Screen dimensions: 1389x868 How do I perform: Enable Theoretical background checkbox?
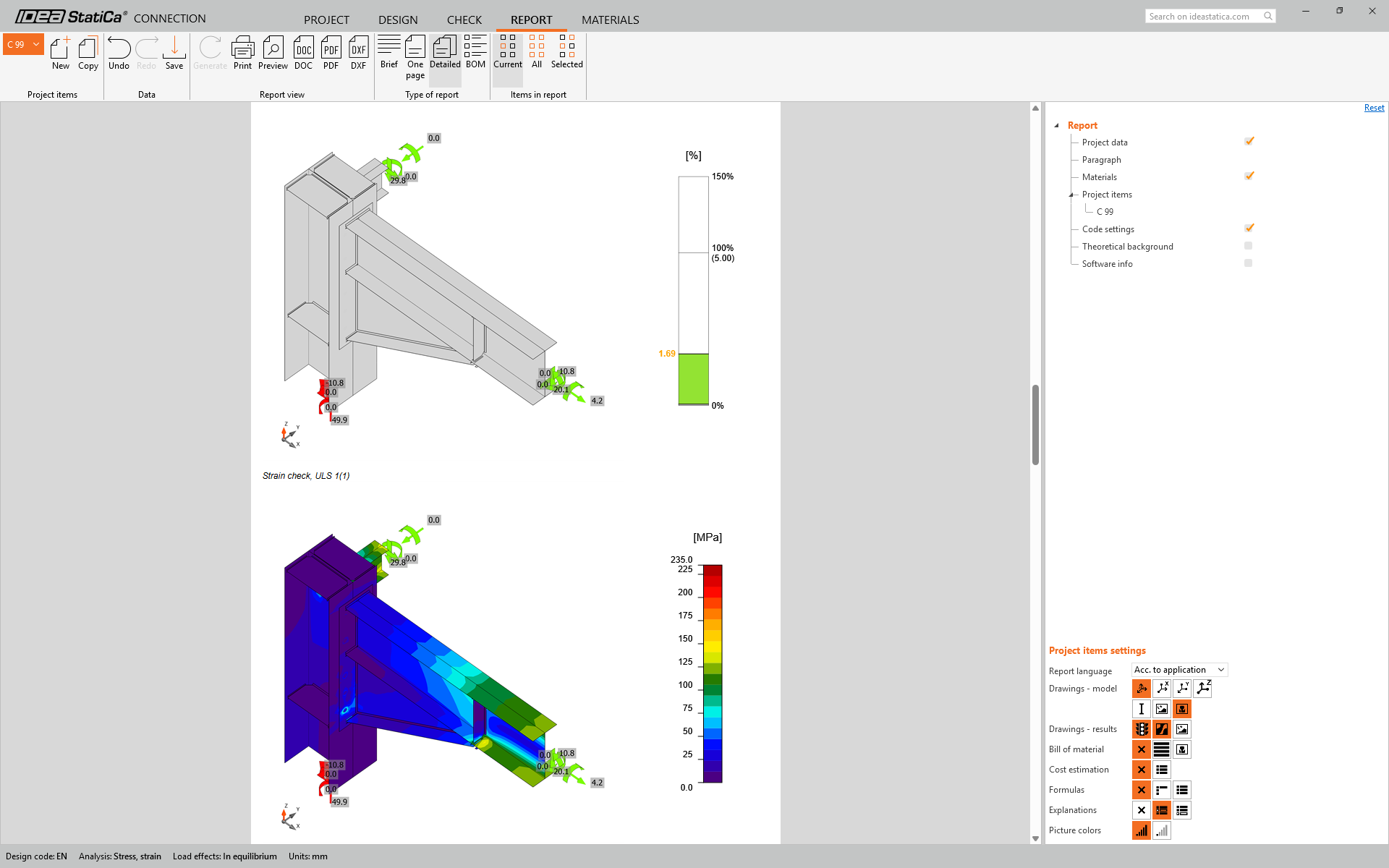(x=1248, y=246)
